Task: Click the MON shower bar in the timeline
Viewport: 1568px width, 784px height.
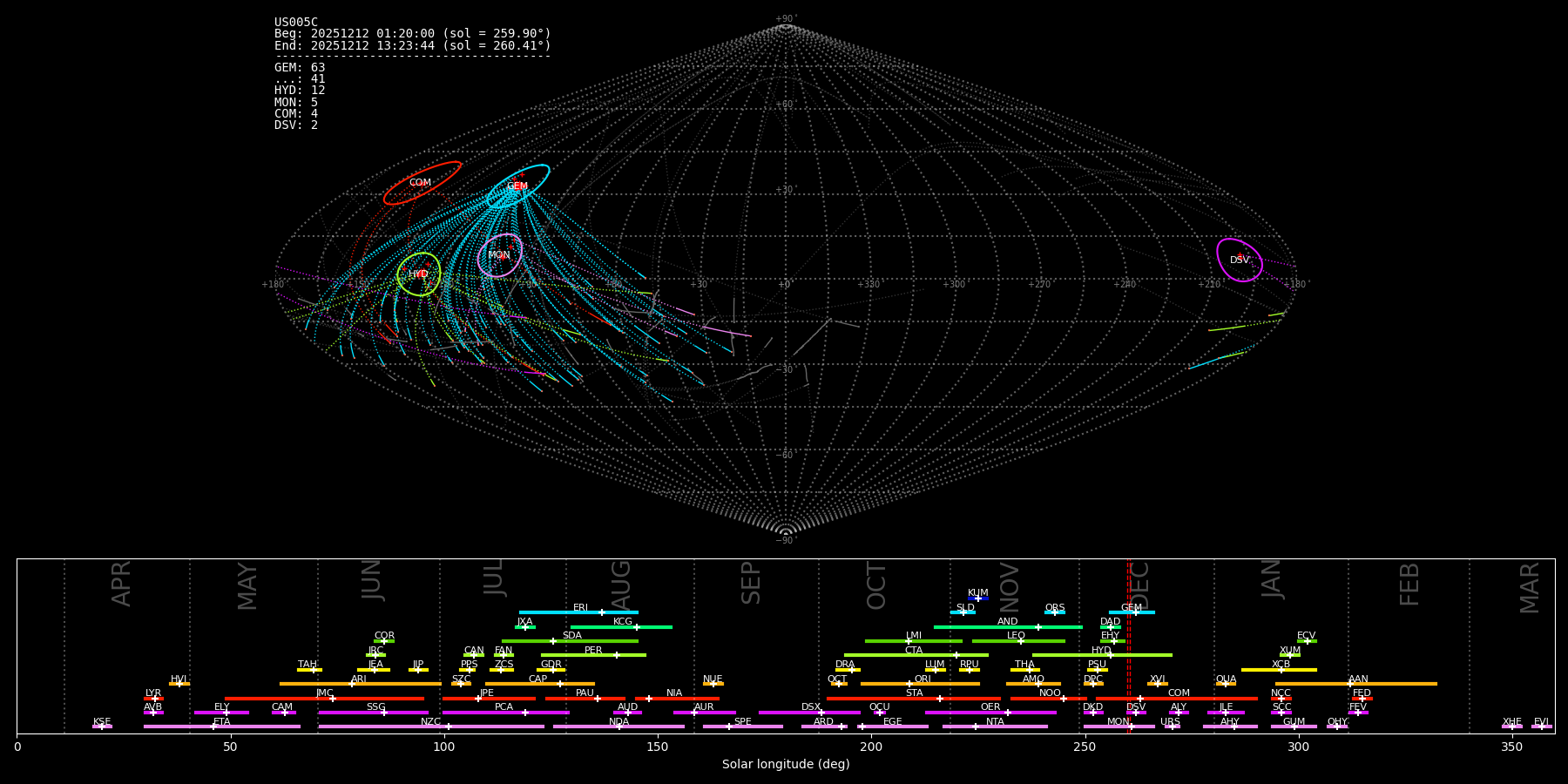Action: click(x=1119, y=727)
